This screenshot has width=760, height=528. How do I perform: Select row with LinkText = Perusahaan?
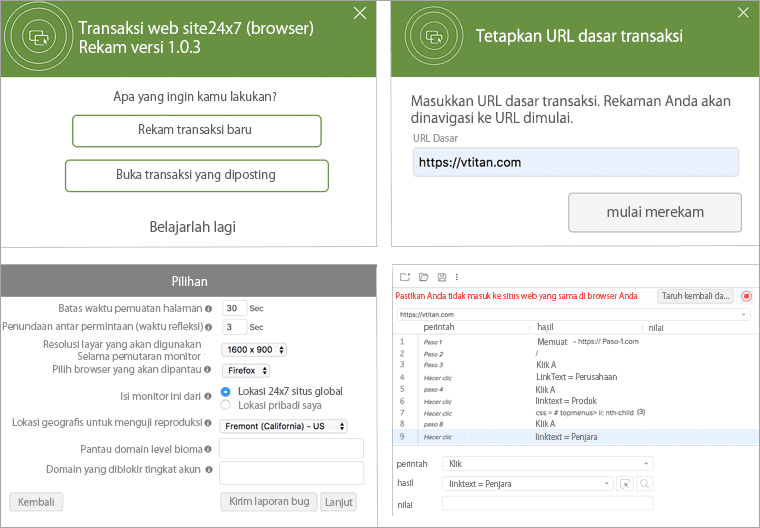[x=575, y=377]
